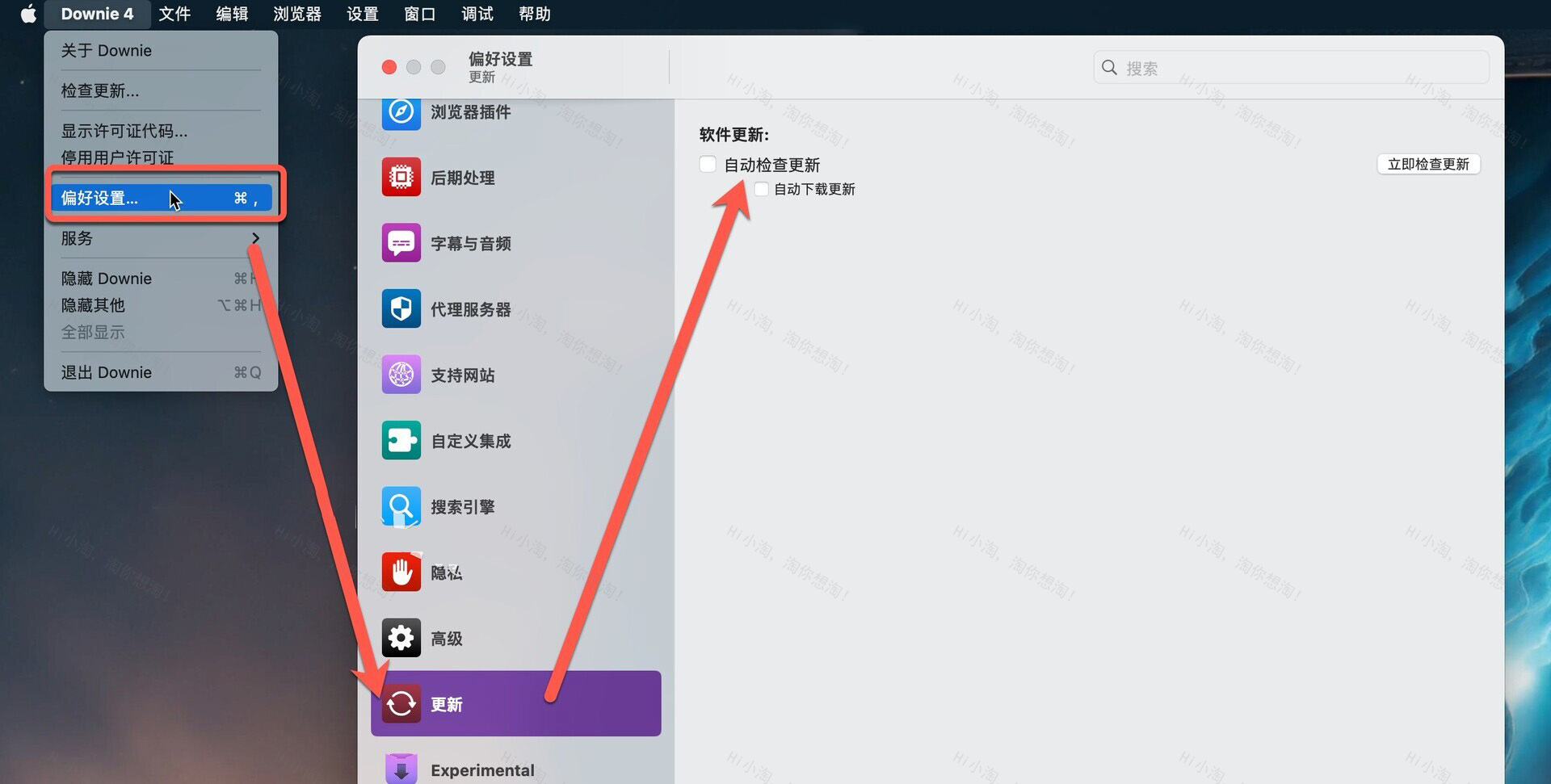Select the 搜索引擎 sidebar label

tap(463, 507)
